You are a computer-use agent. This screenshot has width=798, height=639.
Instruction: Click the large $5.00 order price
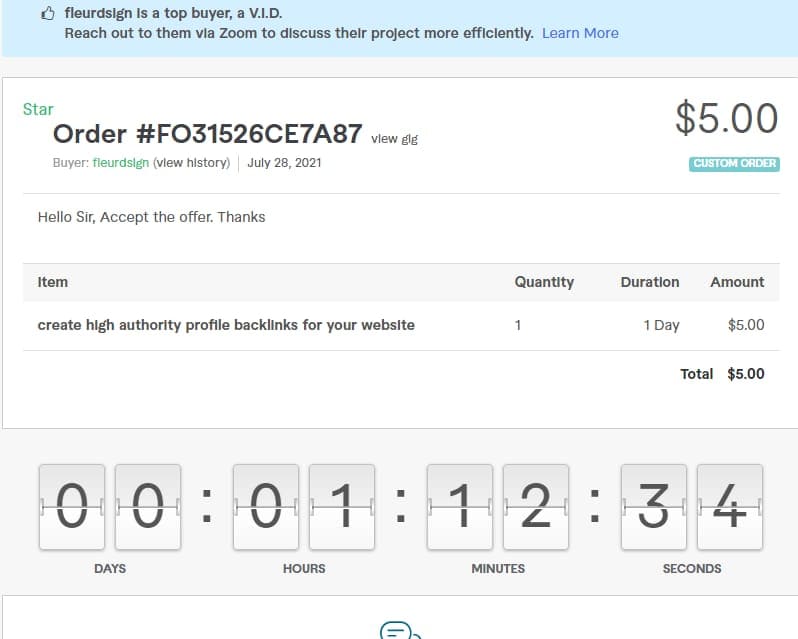(726, 118)
